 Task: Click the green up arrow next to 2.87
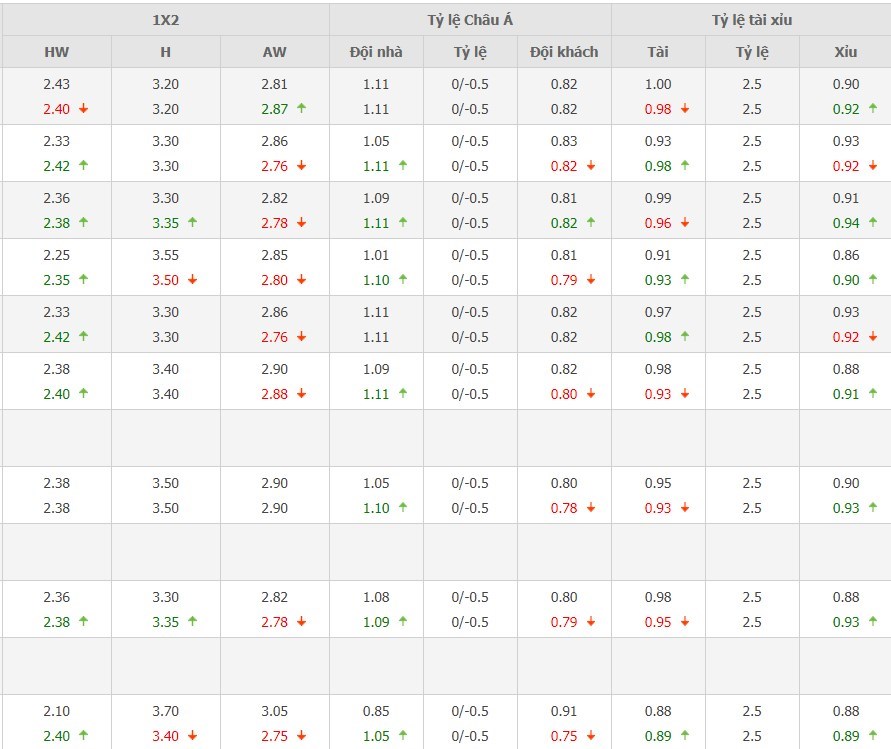point(301,109)
